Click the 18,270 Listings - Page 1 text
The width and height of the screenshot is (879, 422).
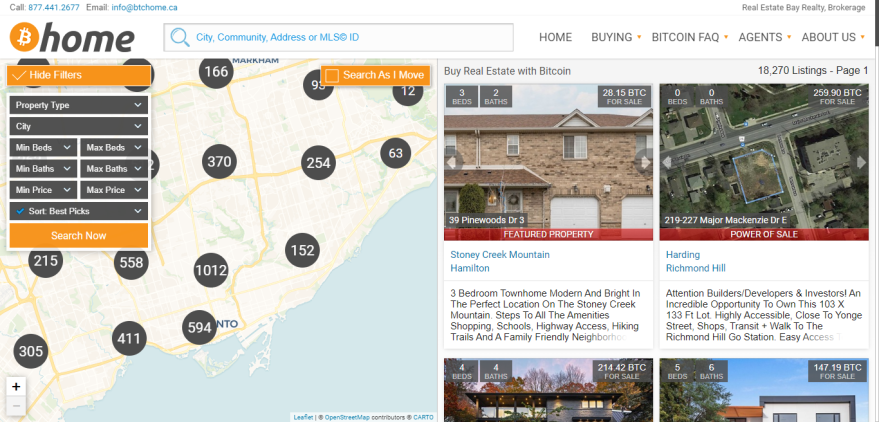tap(813, 71)
